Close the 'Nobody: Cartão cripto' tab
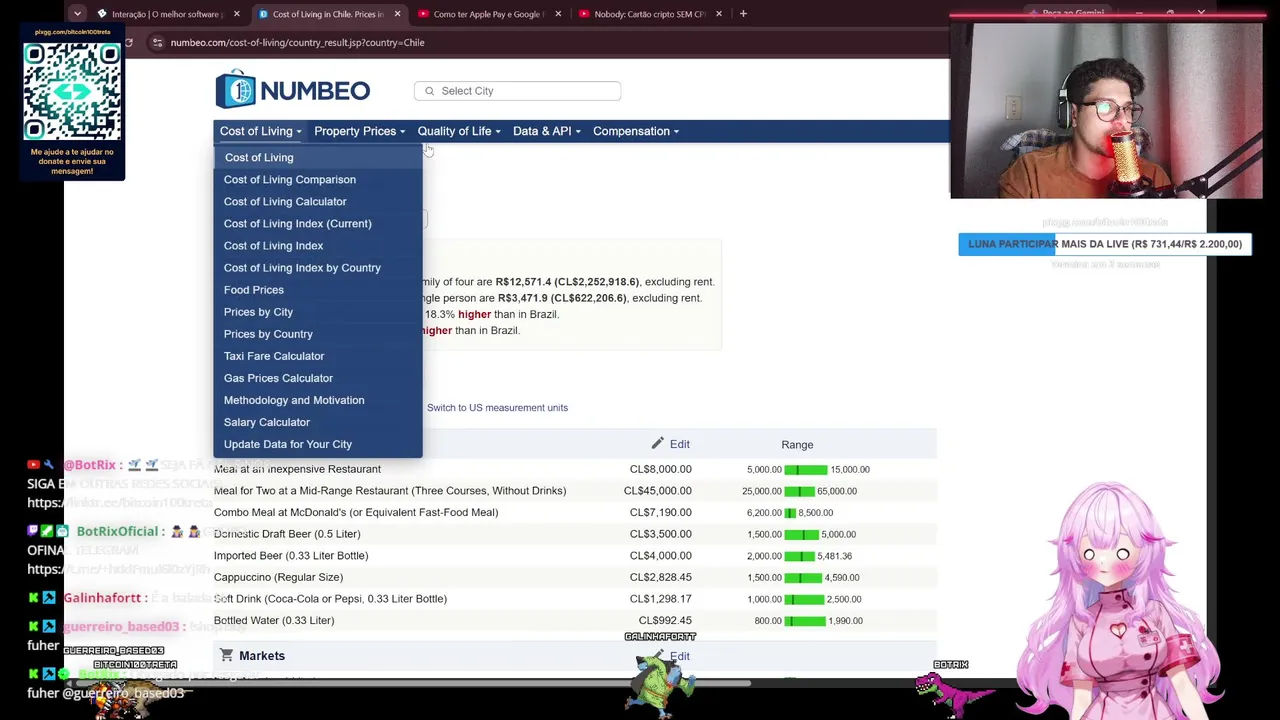Viewport: 1280px width, 720px height. [718, 14]
